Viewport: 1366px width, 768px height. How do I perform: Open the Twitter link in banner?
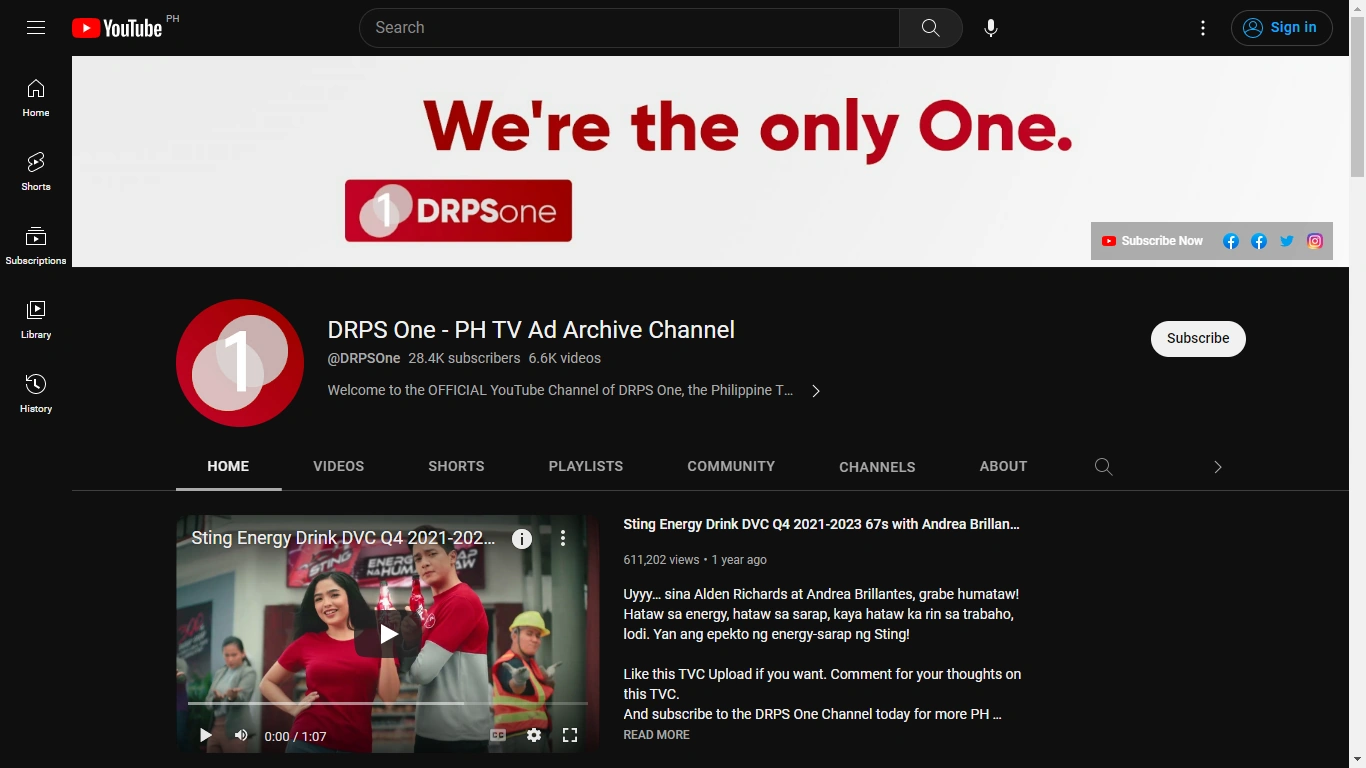[1287, 241]
